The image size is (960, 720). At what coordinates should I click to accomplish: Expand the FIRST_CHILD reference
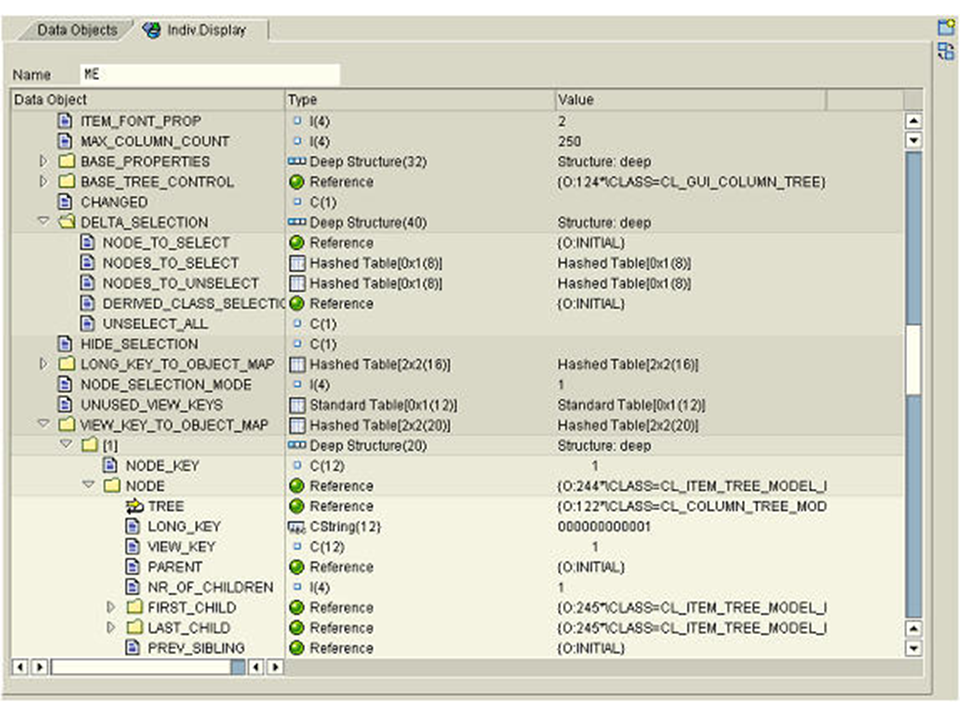111,608
